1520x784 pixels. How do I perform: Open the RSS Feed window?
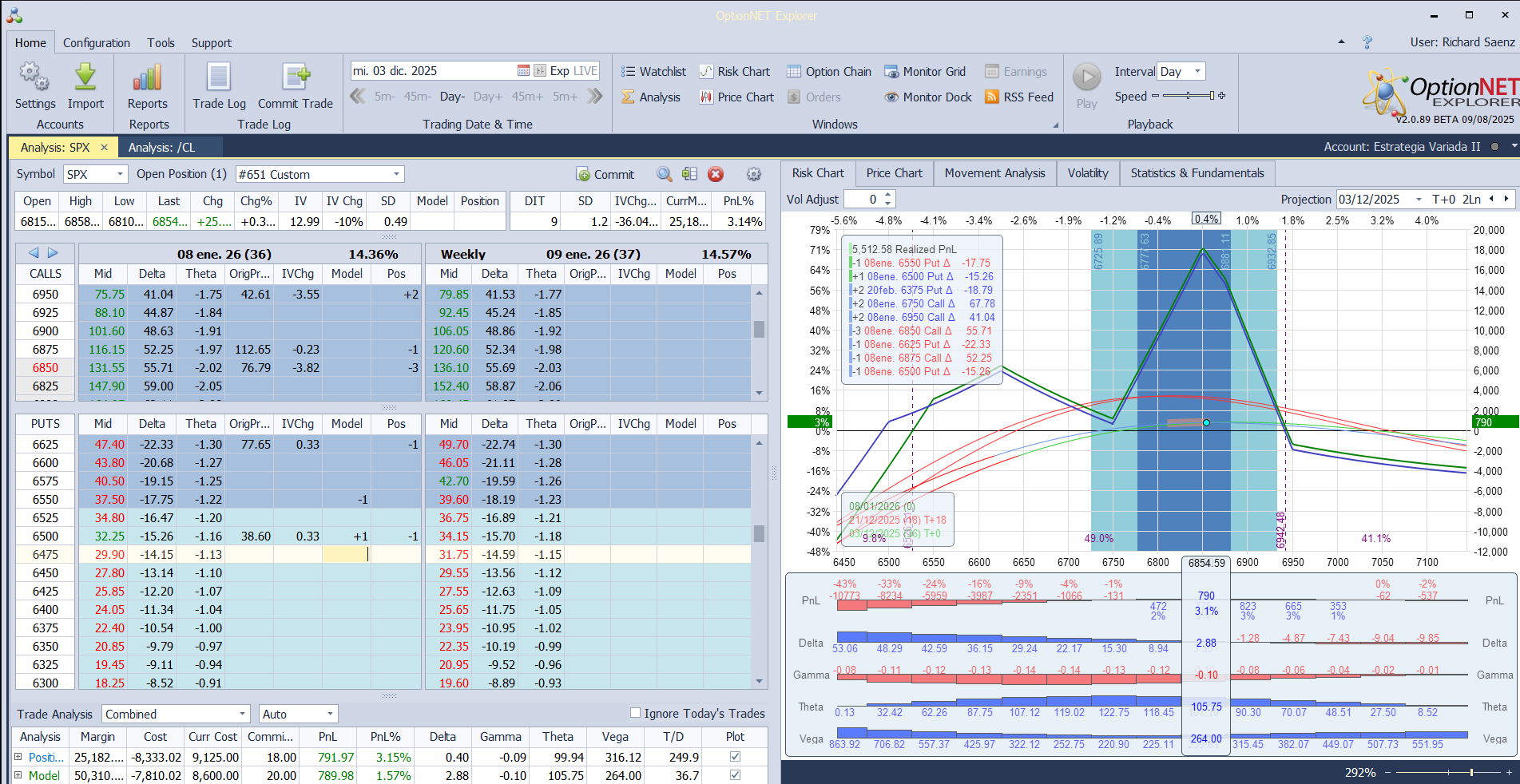[x=1019, y=97]
